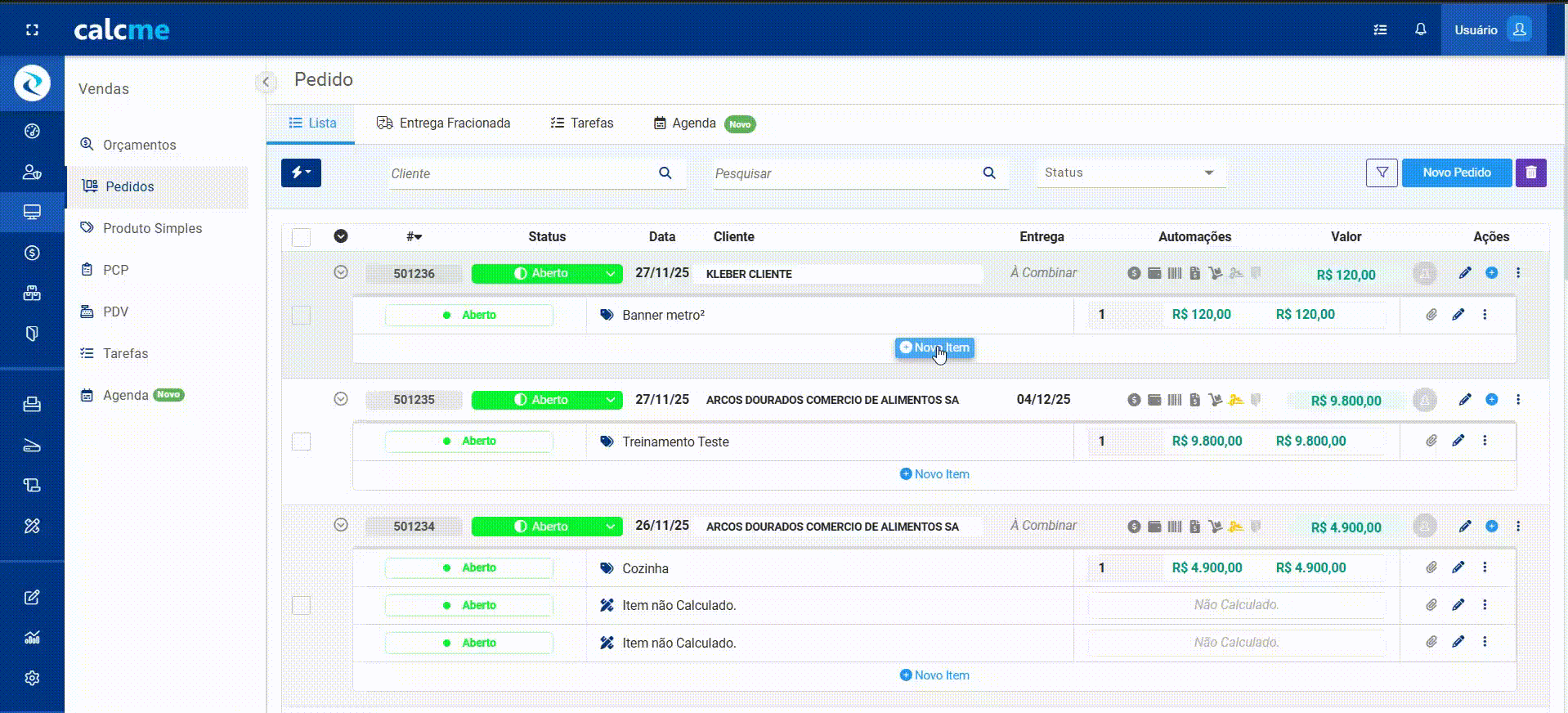This screenshot has width=1568, height=713.
Task: Click the Novo Pedido button
Action: [1457, 173]
